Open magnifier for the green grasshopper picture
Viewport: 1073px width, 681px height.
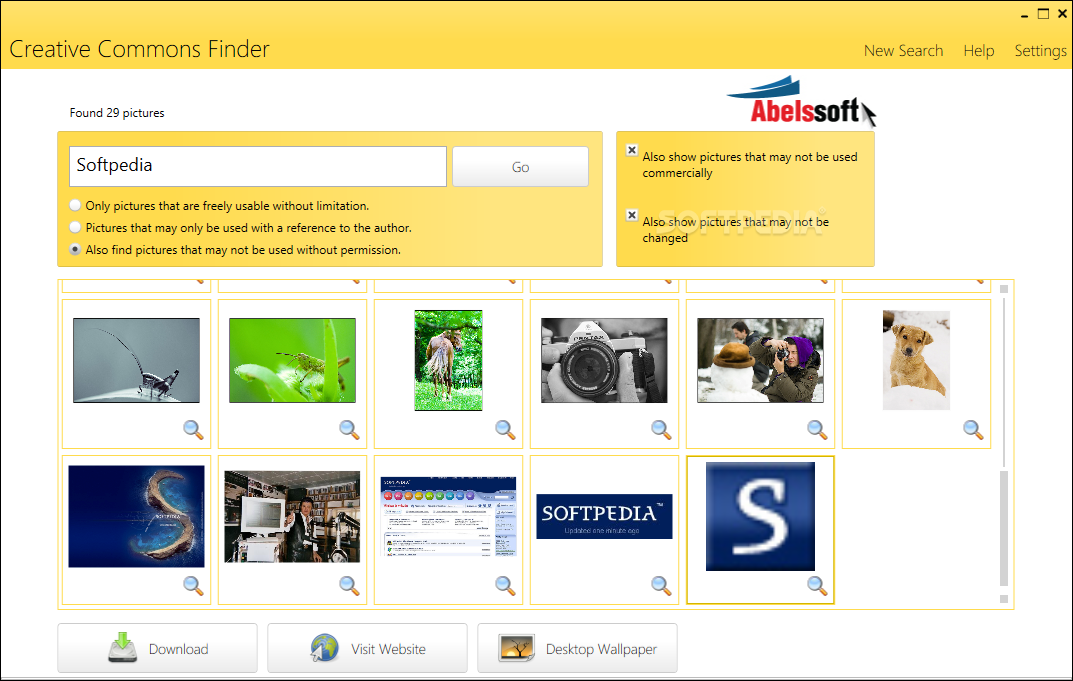(x=350, y=430)
